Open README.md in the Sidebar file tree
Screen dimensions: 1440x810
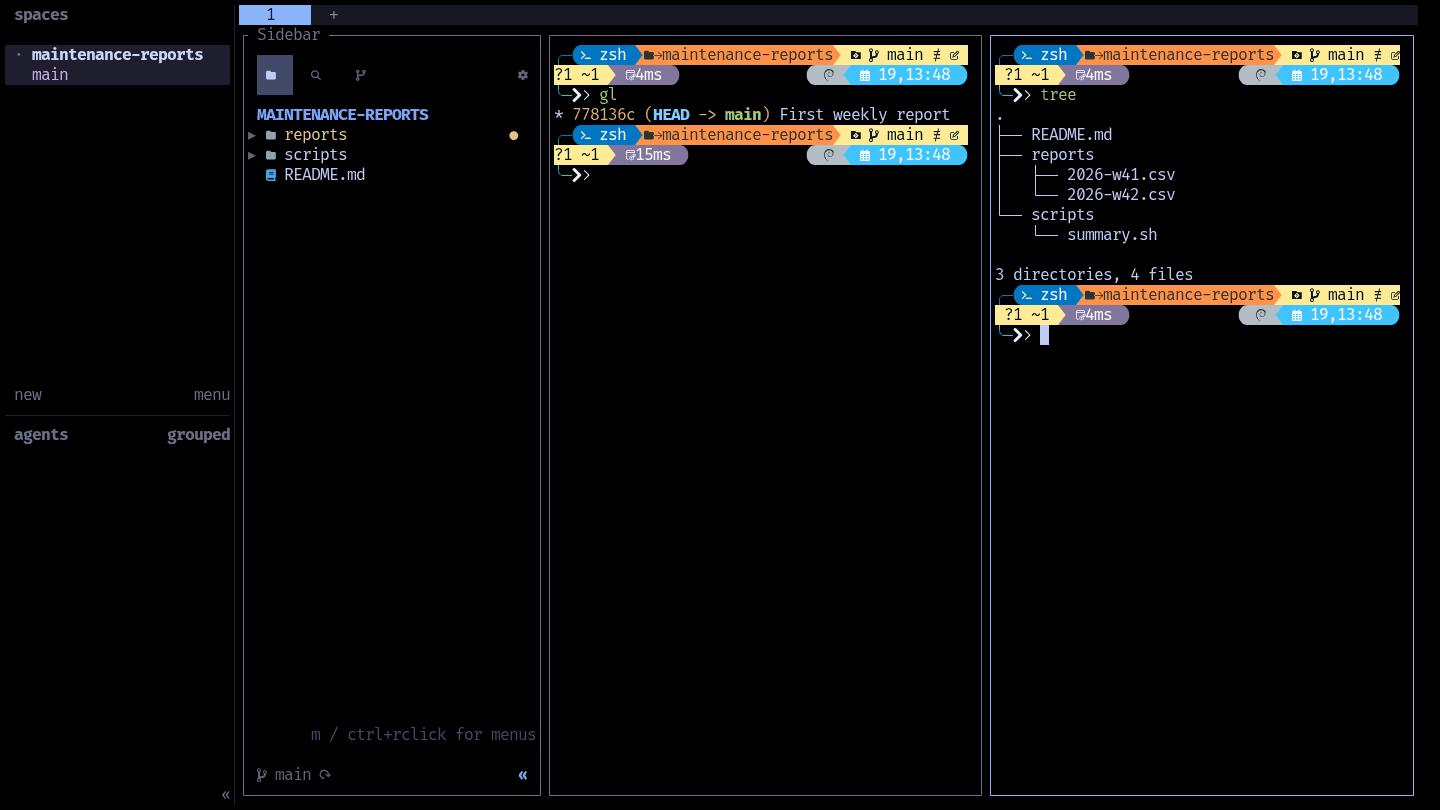(x=325, y=175)
